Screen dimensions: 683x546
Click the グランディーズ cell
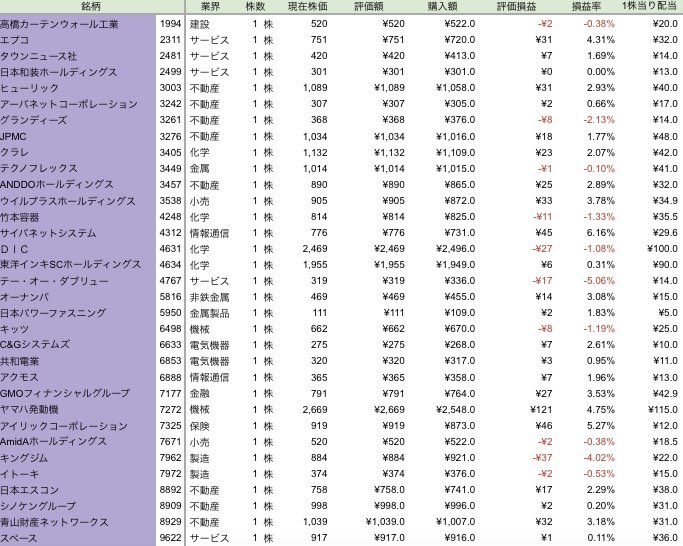(x=34, y=120)
